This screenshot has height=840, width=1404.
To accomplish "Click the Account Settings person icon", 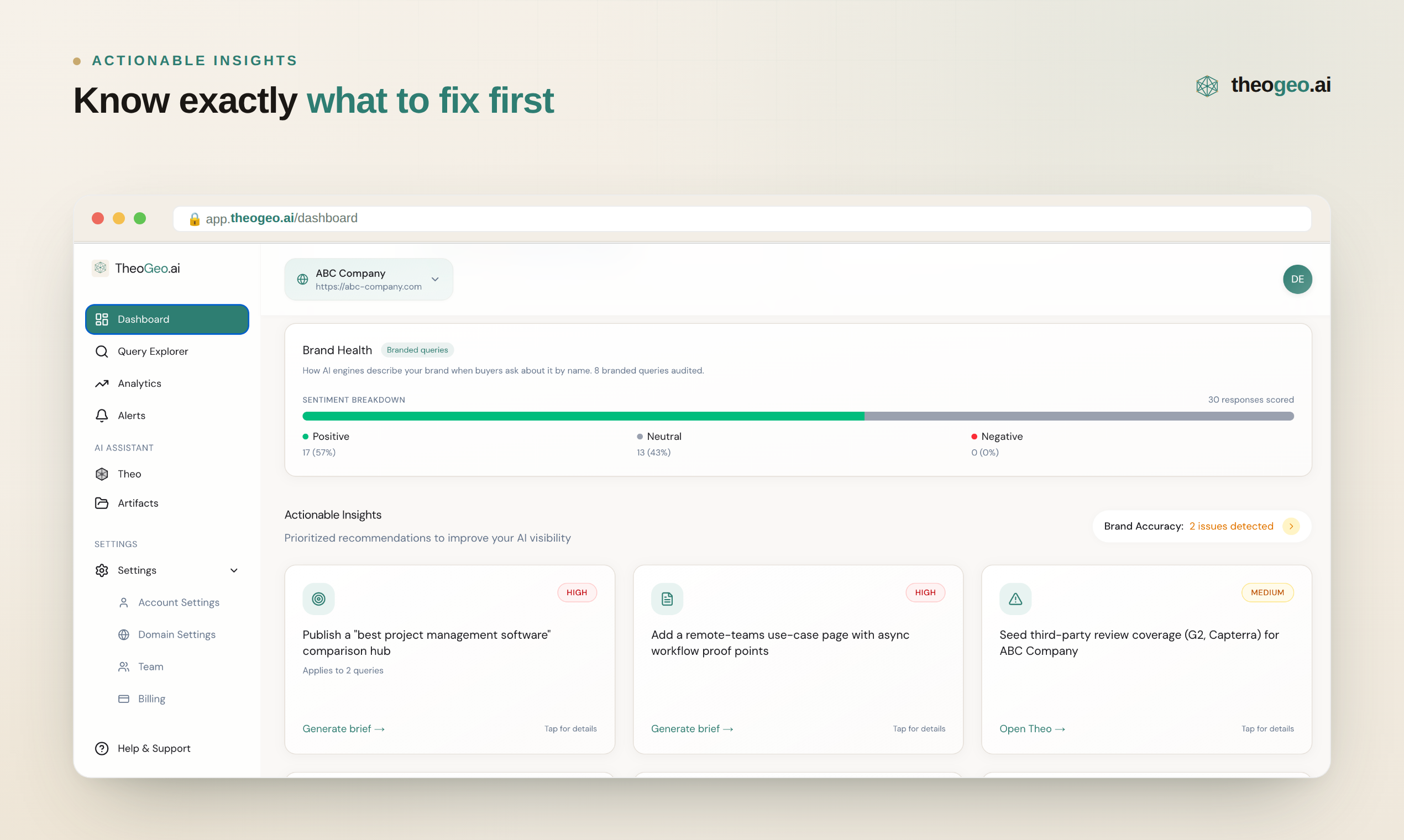I will (123, 603).
